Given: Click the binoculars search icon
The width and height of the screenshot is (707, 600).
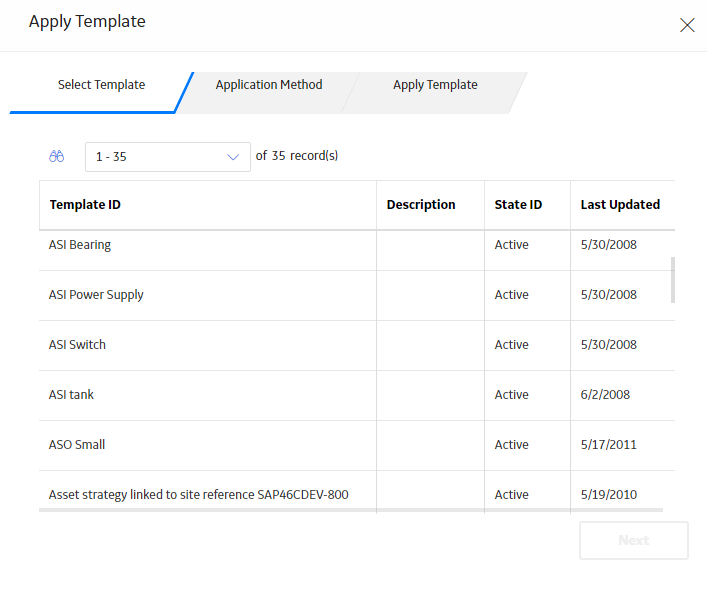Looking at the screenshot, I should tap(56, 156).
